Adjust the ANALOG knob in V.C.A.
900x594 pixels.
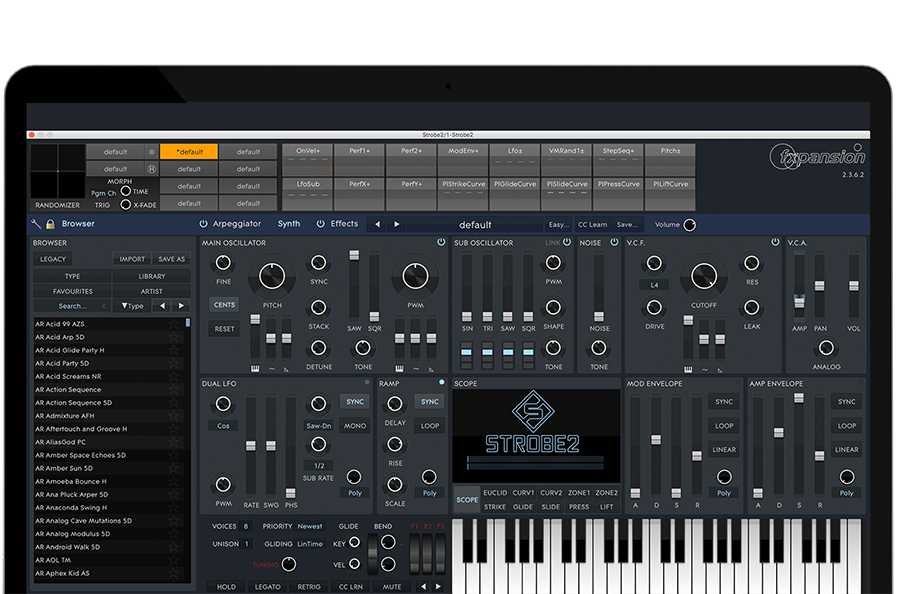click(x=826, y=348)
